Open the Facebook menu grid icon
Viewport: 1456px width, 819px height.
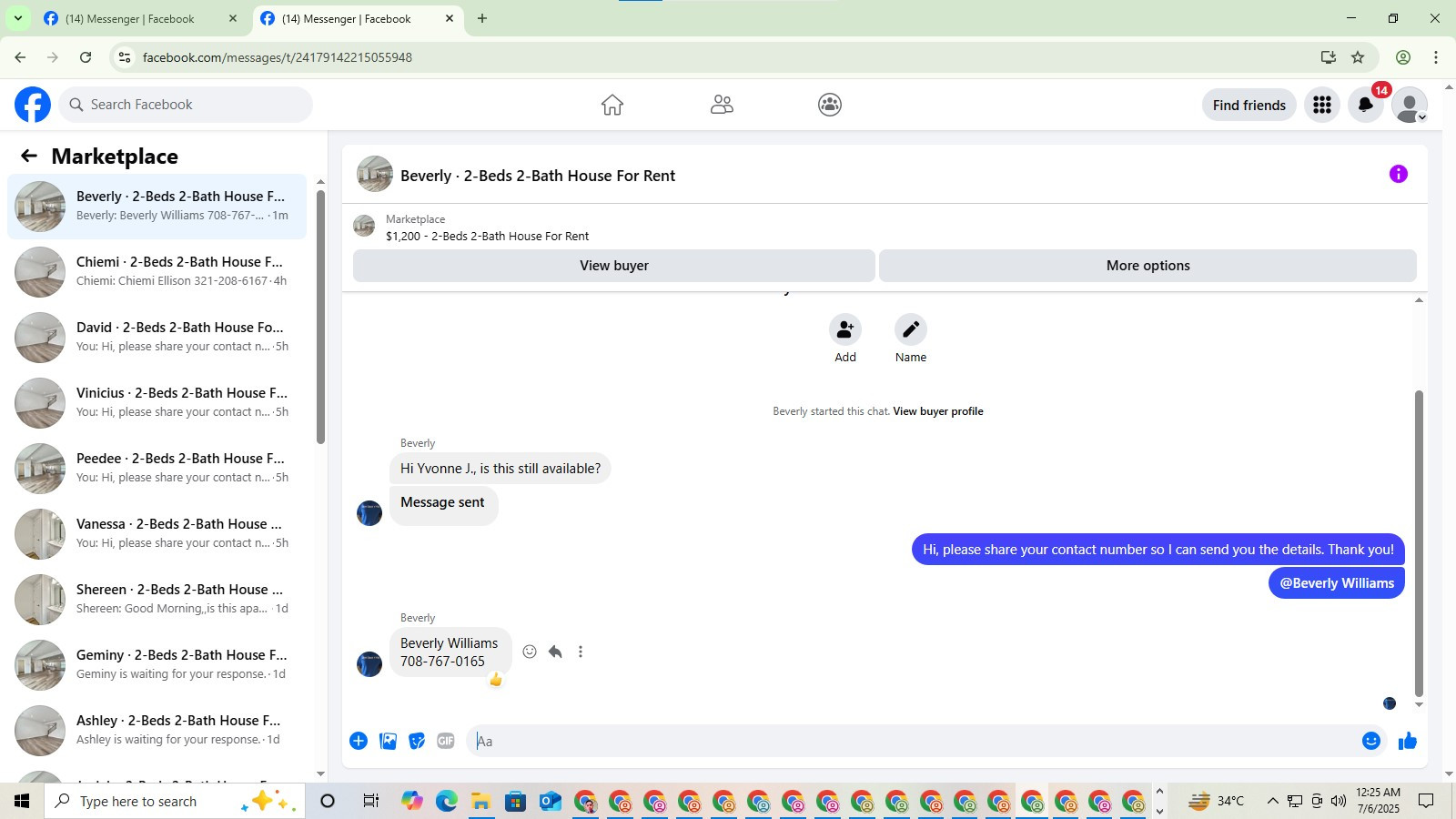[x=1322, y=105]
